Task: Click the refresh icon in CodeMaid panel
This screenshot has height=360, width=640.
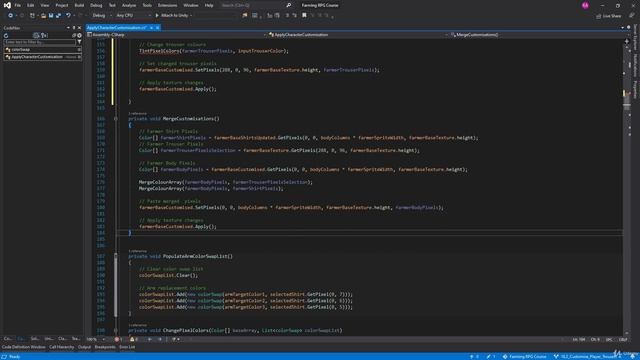Action: pos(6,36)
